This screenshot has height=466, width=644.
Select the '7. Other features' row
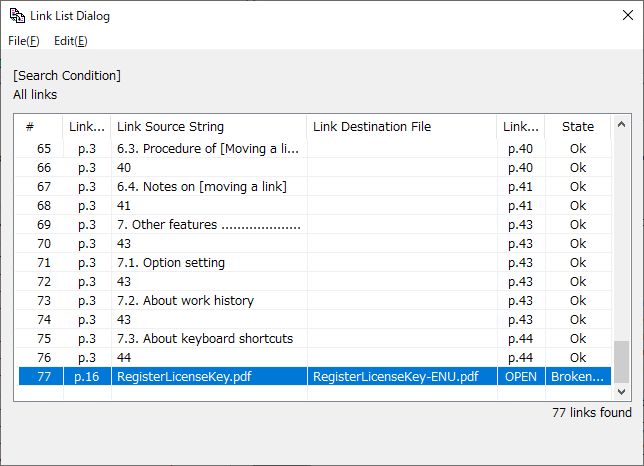click(x=313, y=225)
